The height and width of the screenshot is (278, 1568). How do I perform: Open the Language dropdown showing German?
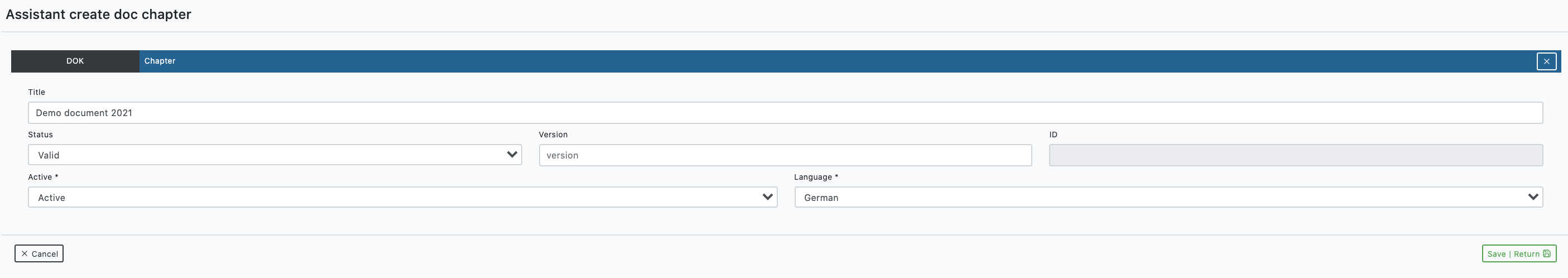tap(1168, 197)
